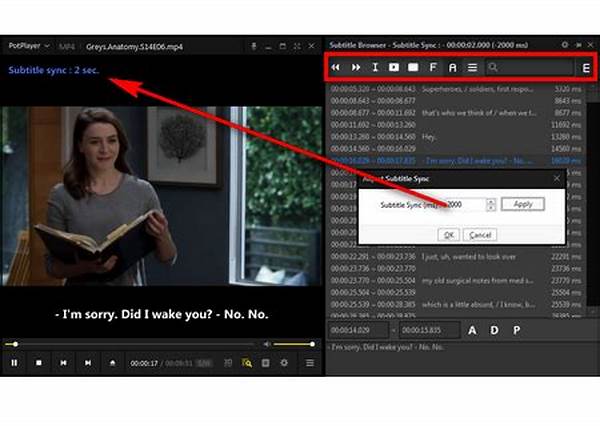Click the Subtitle Sync spinner arrows
This screenshot has width=600, height=426.
(x=491, y=204)
